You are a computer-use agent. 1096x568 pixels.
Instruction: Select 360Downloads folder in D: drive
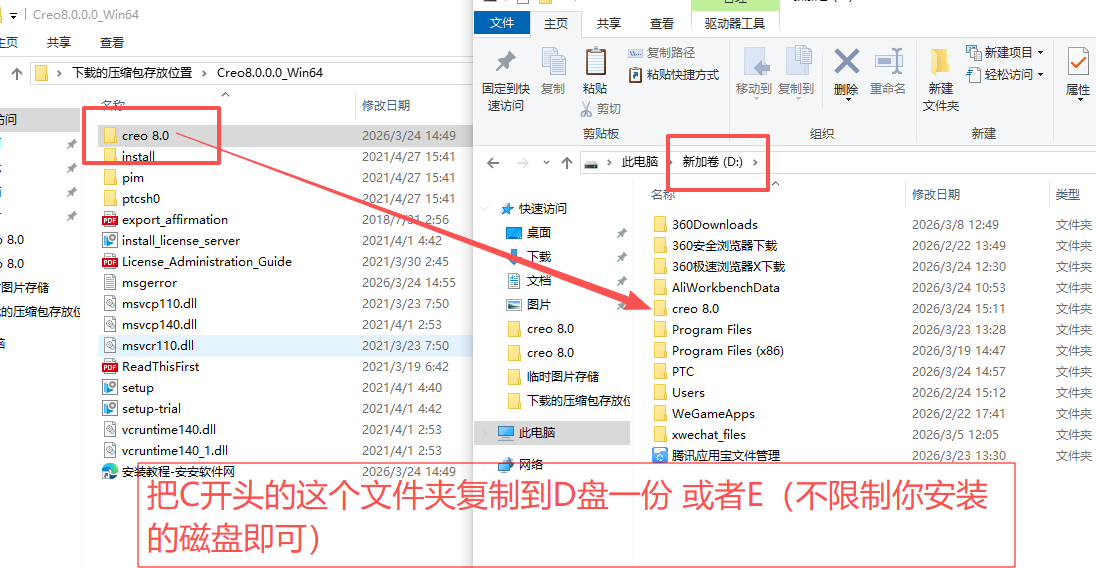click(x=714, y=224)
